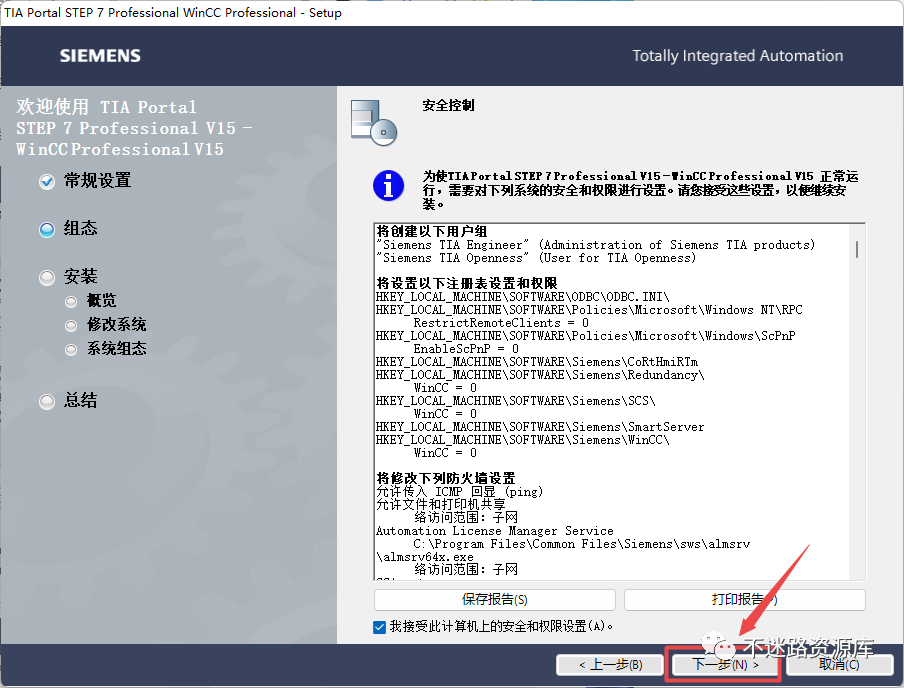The image size is (904, 688).
Task: Save the report with 保存报告(S)
Action: (495, 600)
